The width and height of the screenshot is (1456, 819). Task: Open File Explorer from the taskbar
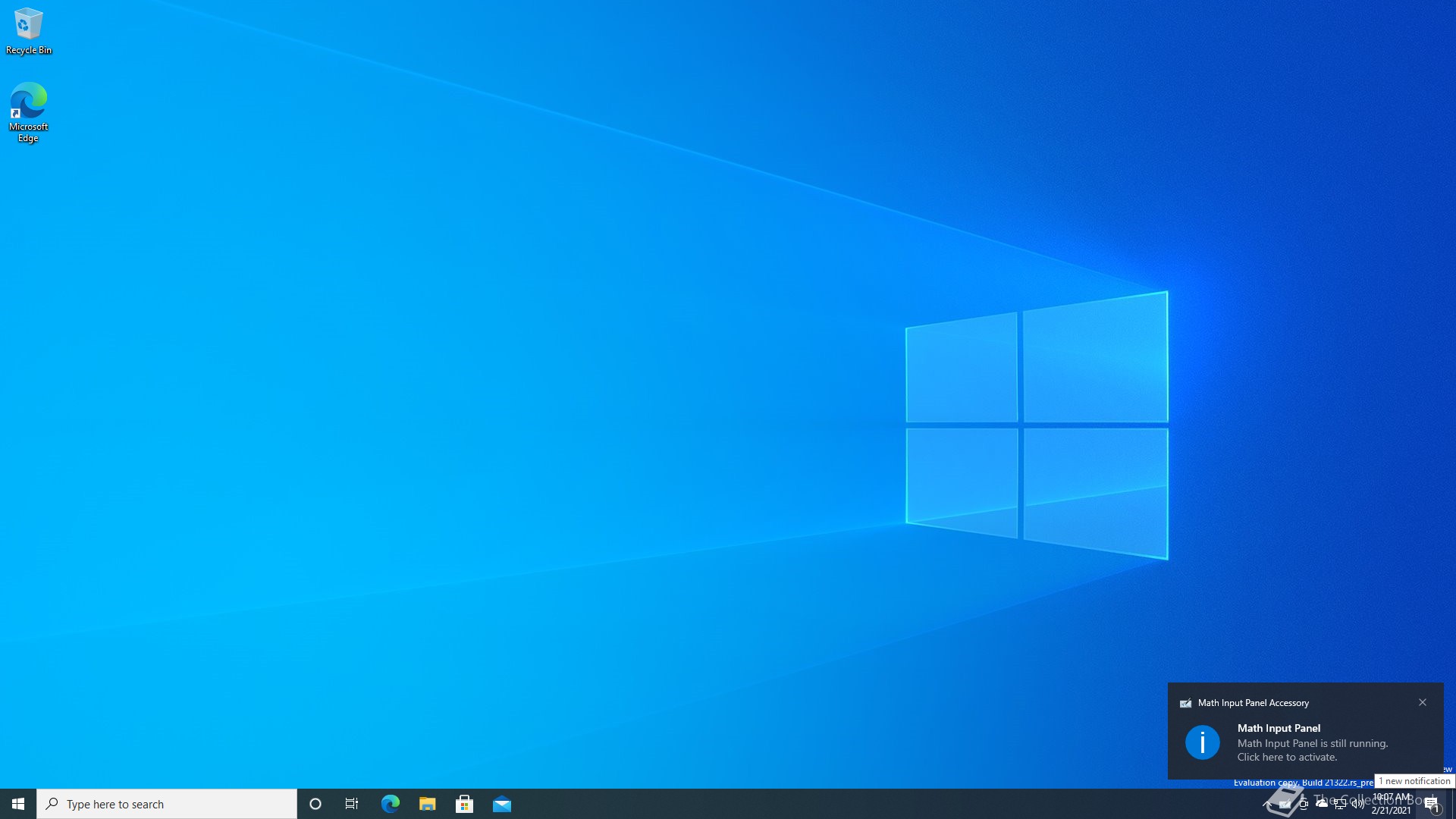427,804
